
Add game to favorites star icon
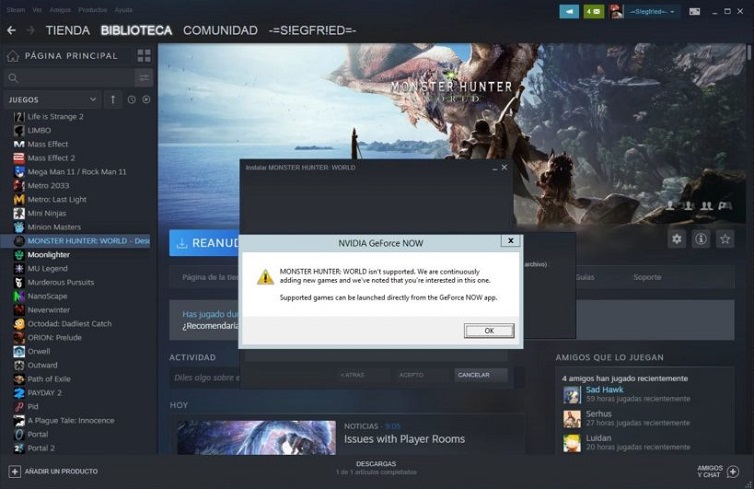click(x=725, y=239)
